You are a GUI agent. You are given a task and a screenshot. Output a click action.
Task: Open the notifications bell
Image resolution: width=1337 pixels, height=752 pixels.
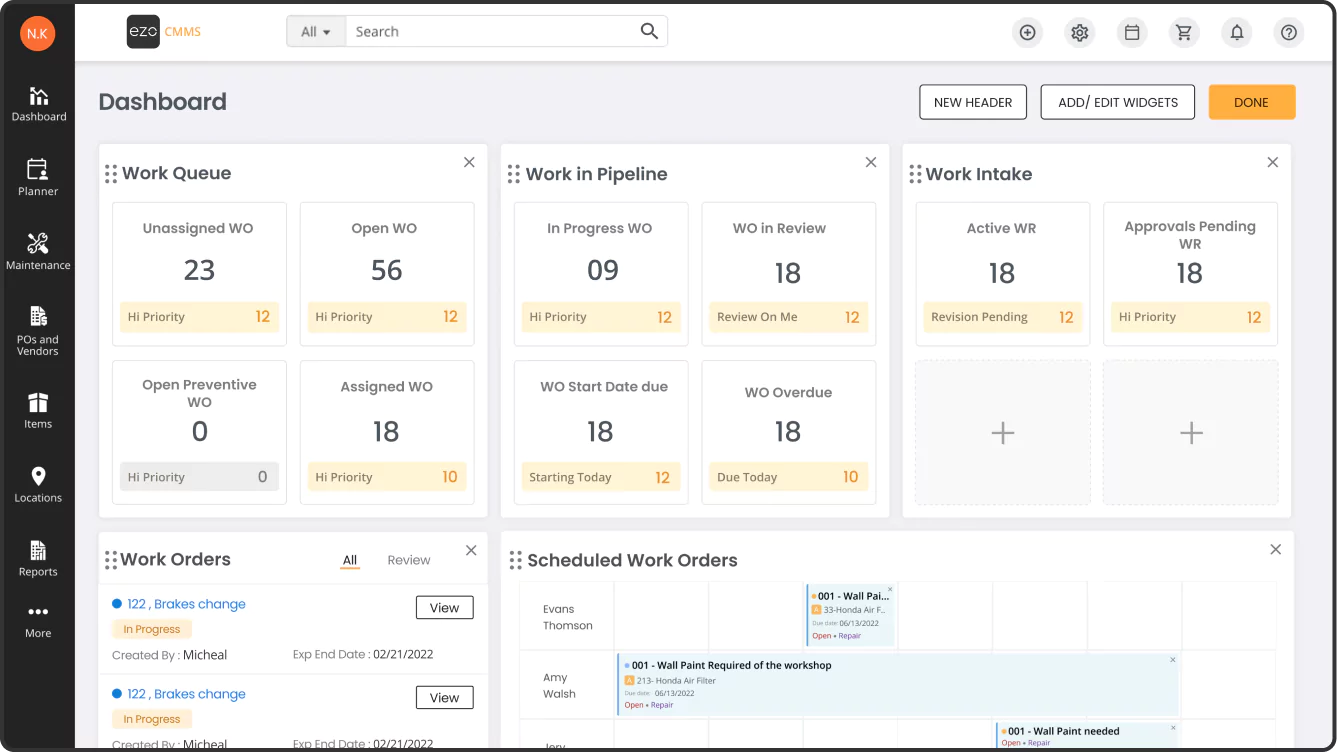tap(1236, 32)
